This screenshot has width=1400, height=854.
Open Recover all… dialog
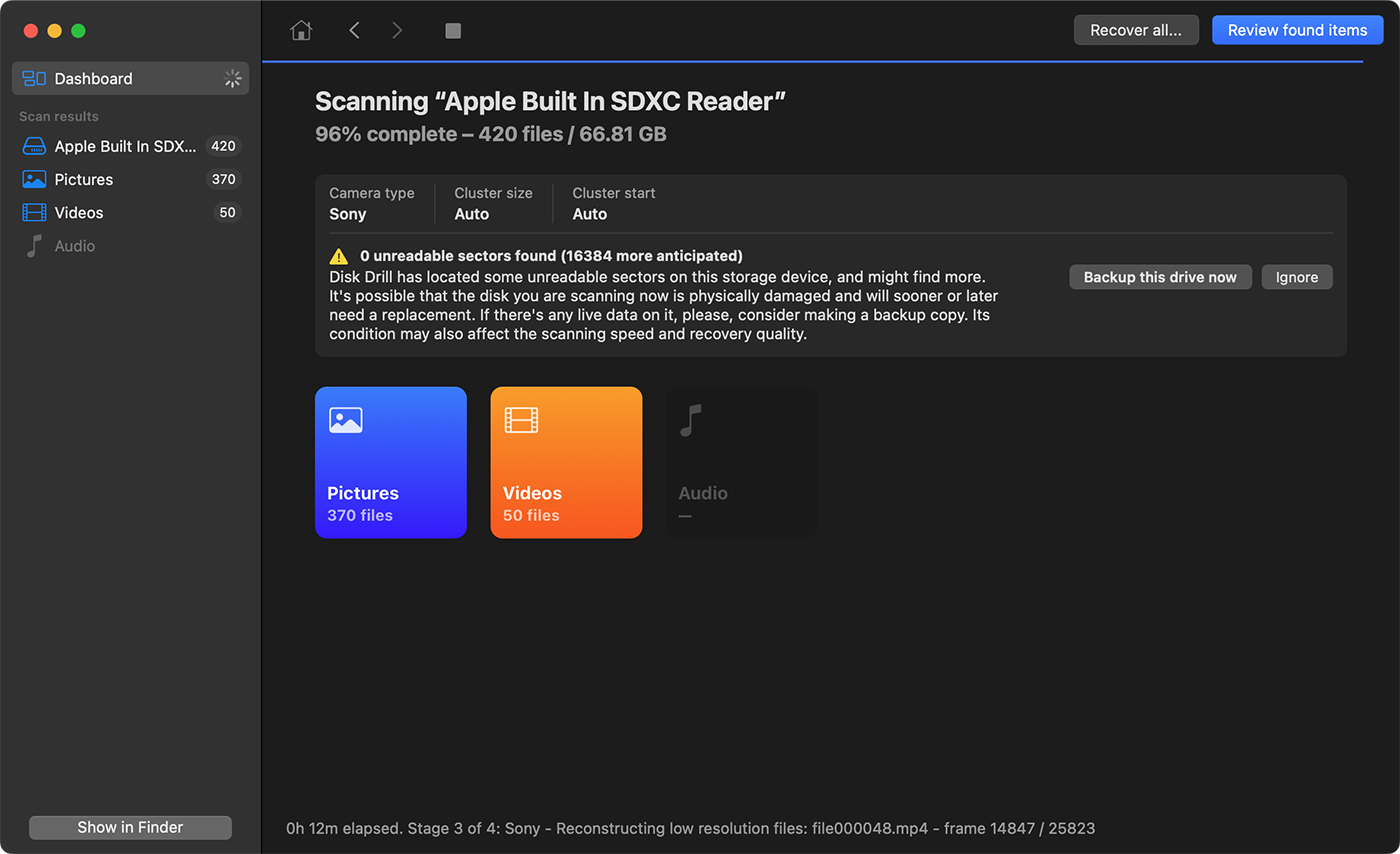(x=1136, y=30)
